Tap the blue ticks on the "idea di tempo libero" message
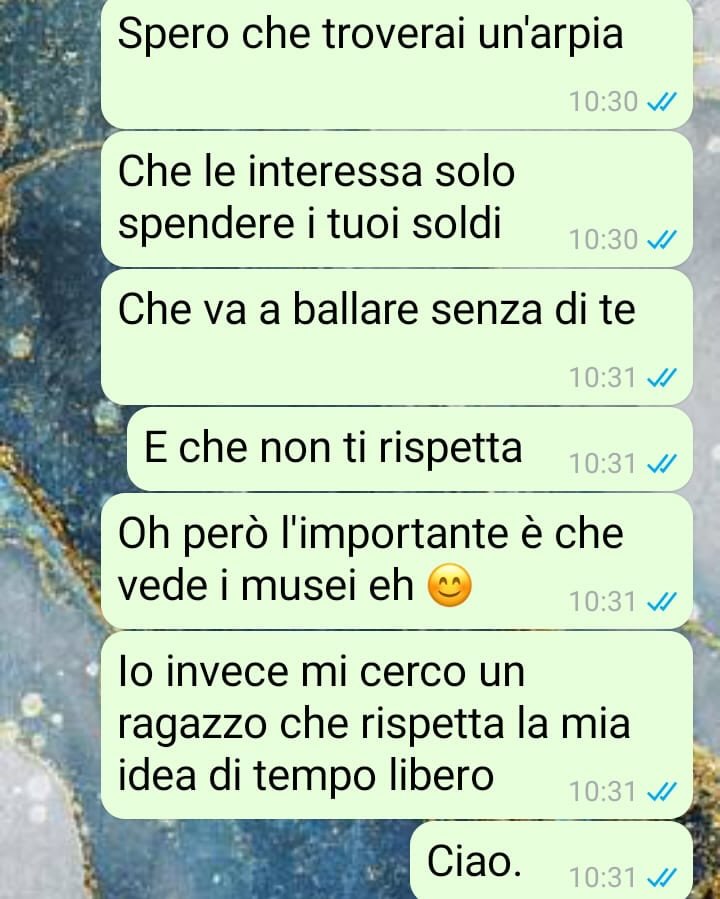 click(x=662, y=792)
